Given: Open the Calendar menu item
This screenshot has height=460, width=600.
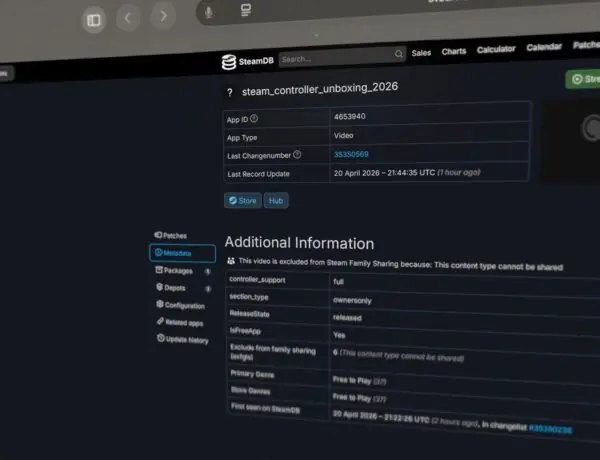Looking at the screenshot, I should [544, 47].
